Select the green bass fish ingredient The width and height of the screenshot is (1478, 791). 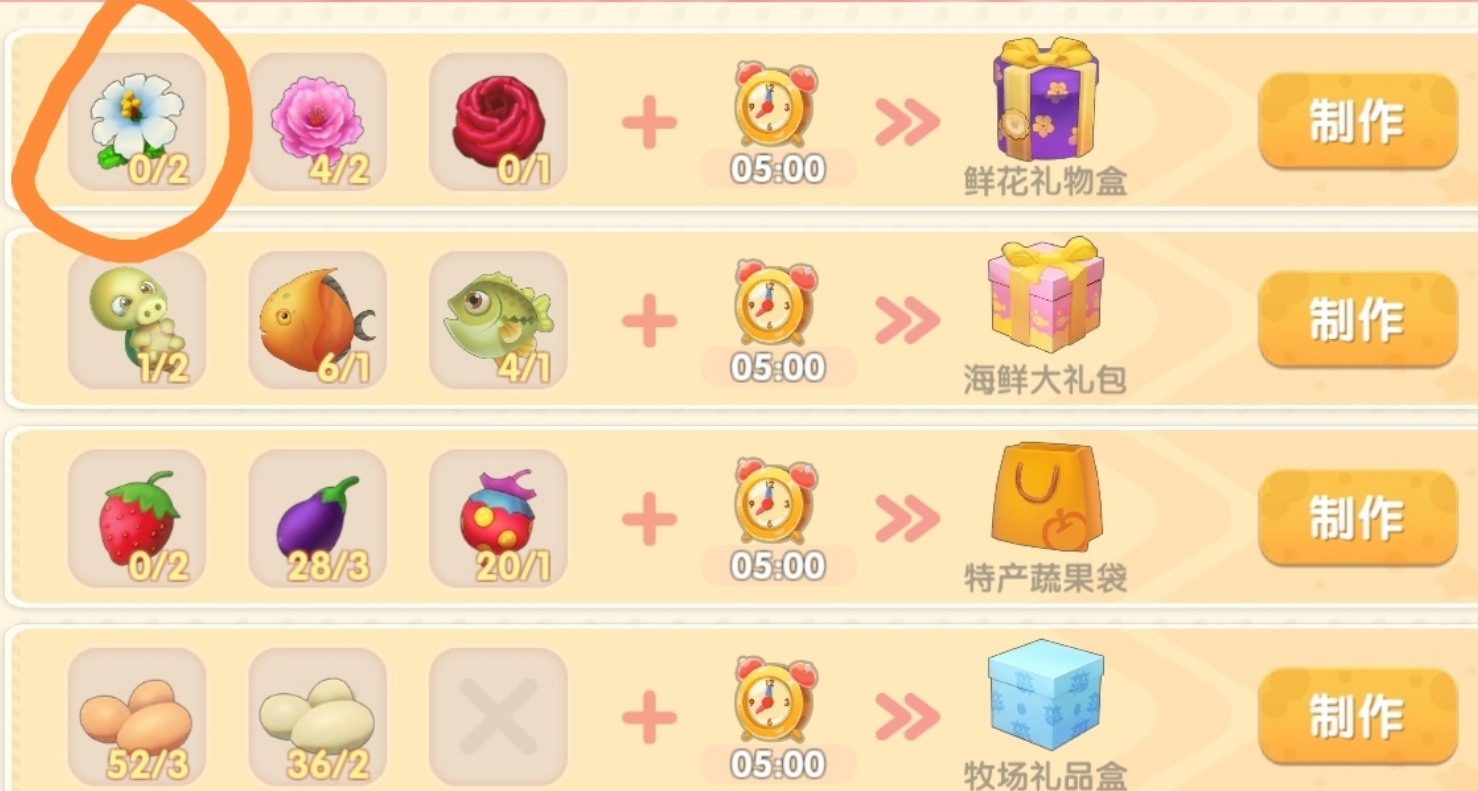[x=498, y=319]
